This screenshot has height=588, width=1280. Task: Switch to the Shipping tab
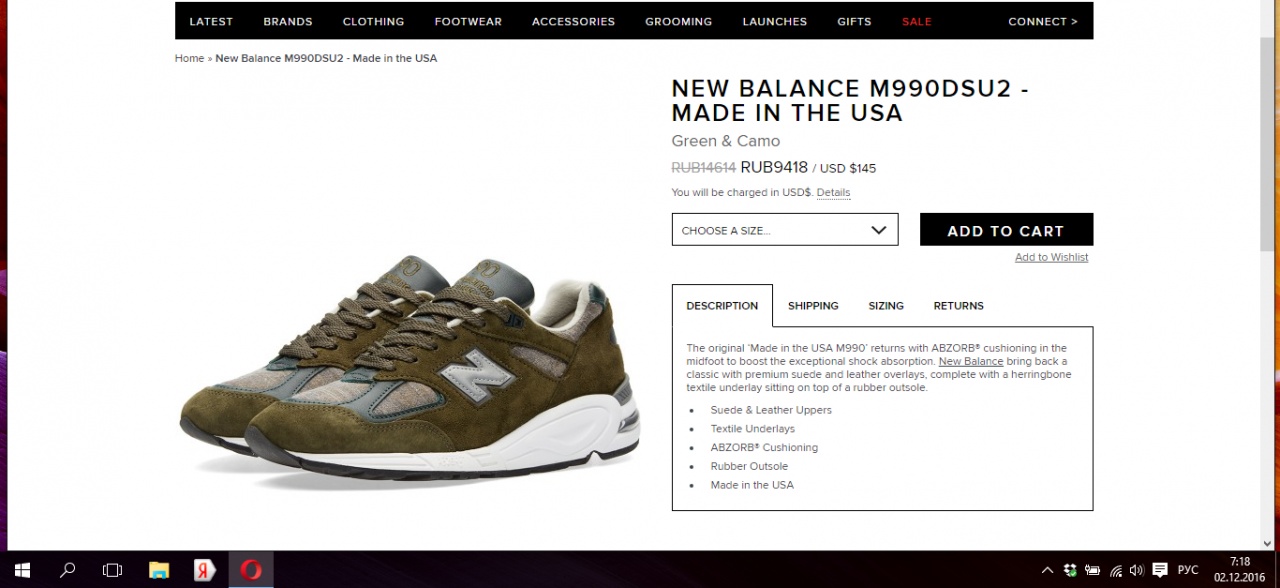pyautogui.click(x=813, y=306)
